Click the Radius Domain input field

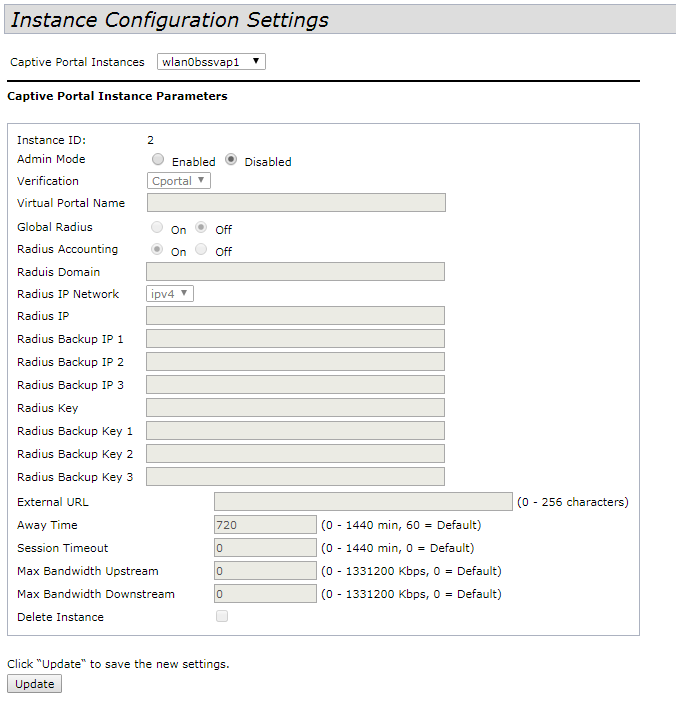296,272
